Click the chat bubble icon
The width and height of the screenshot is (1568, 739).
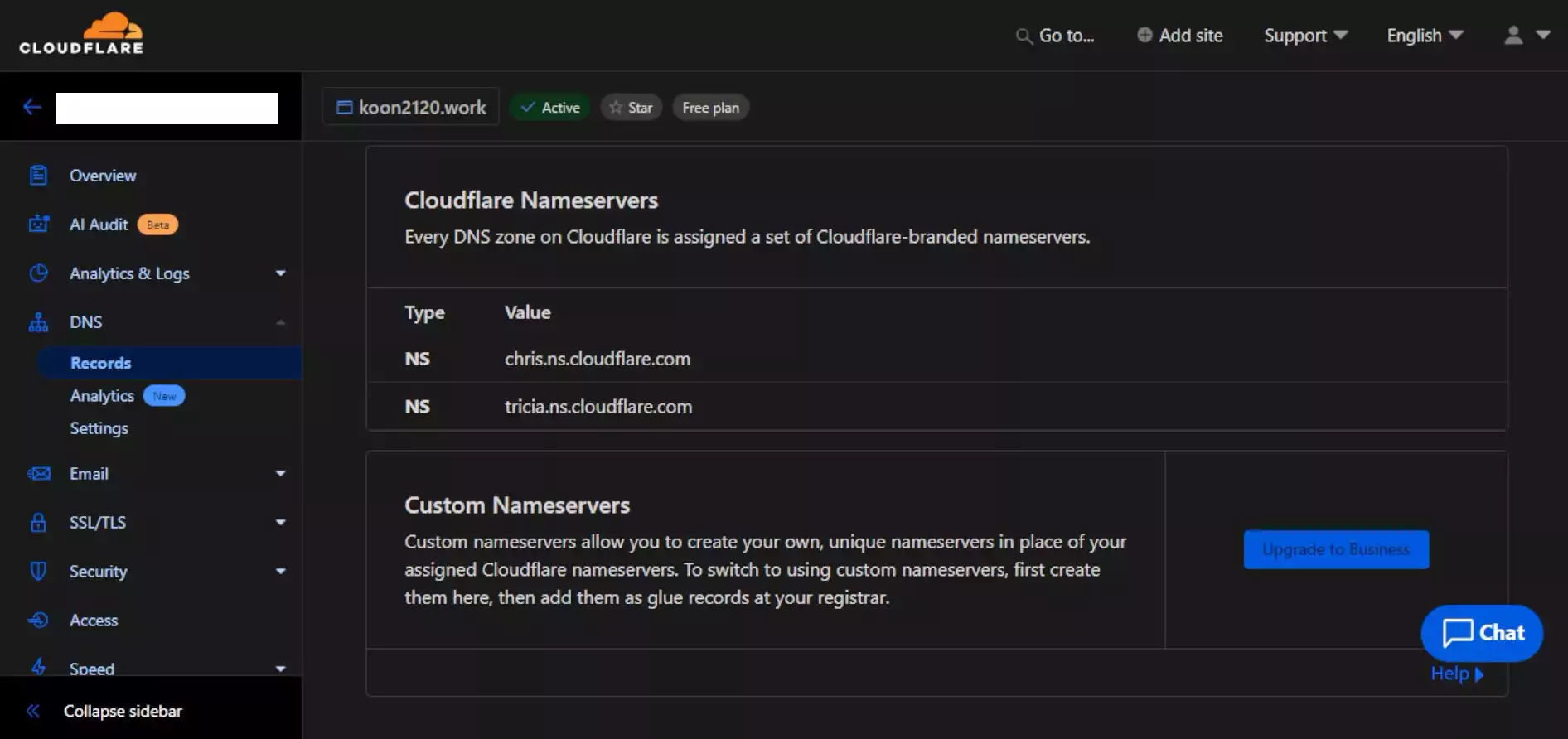point(1458,633)
